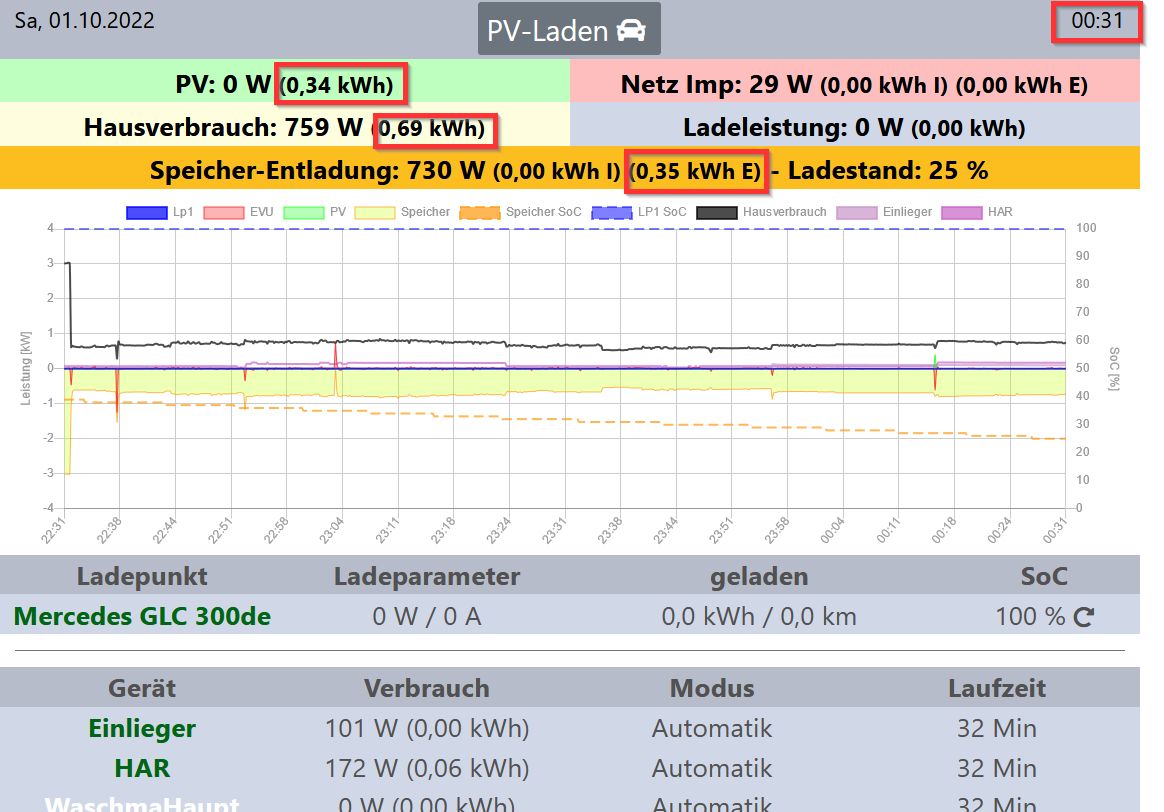Click the Einlieger device name
The height and width of the screenshot is (812, 1164).
click(142, 728)
